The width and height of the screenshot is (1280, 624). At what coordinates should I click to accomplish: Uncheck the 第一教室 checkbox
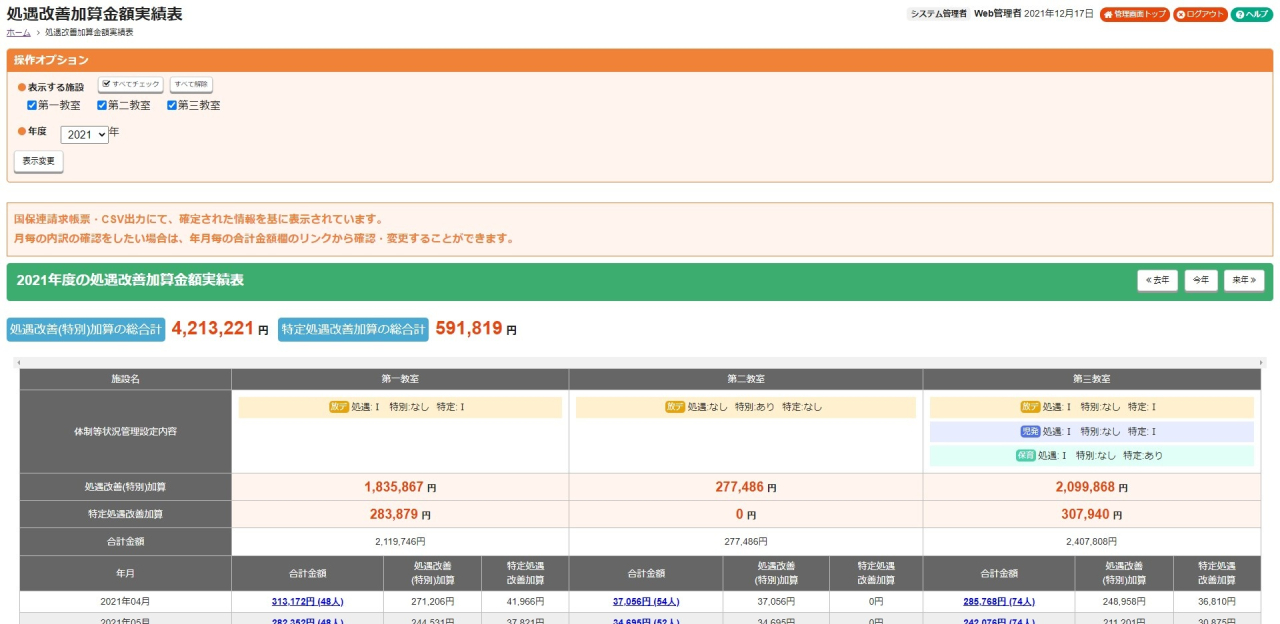[32, 105]
